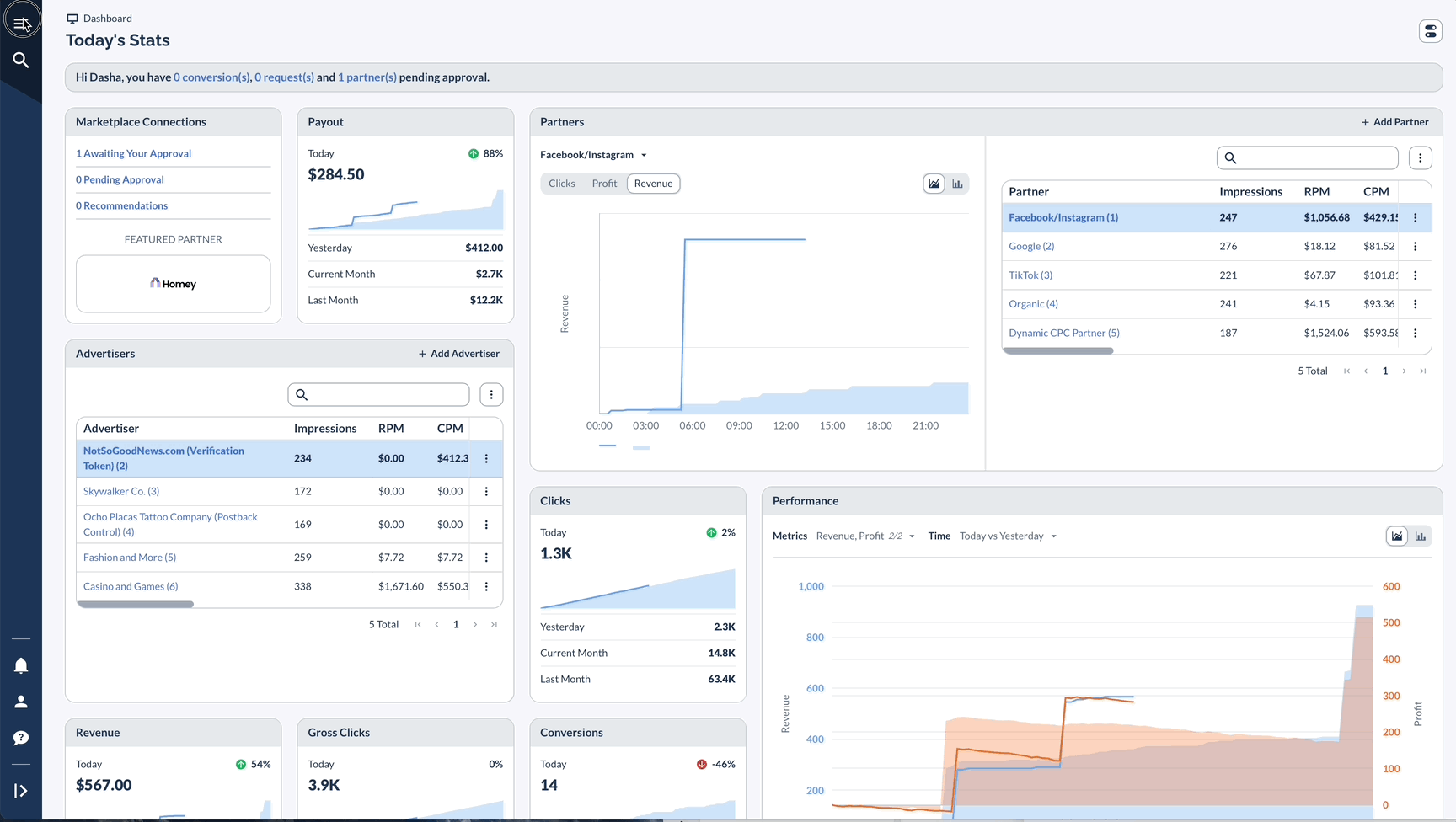The width and height of the screenshot is (1456, 822).
Task: Go to the first page of Partners table
Action: pyautogui.click(x=1346, y=371)
